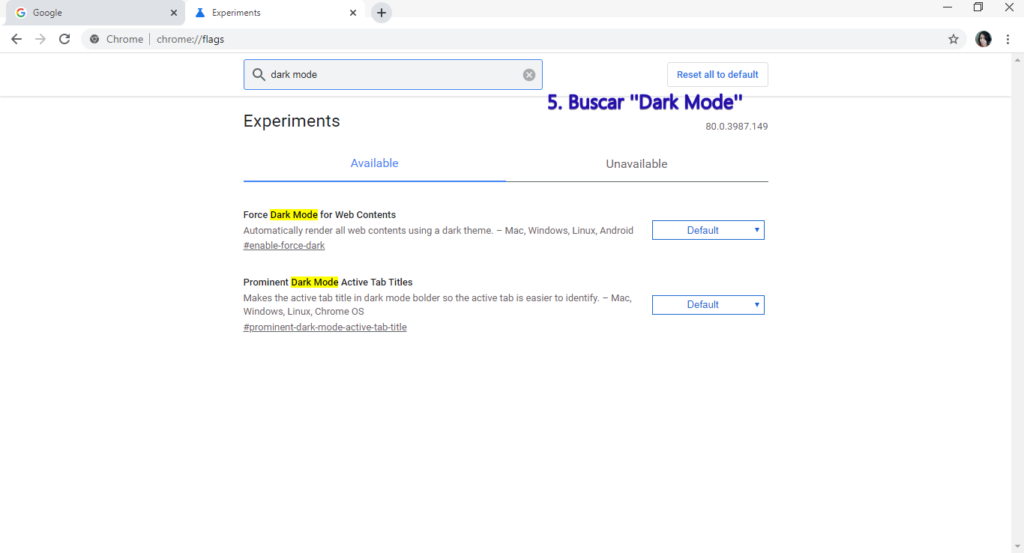The height and width of the screenshot is (553, 1024).
Task: Switch to the Google browser tab
Action: pyautogui.click(x=90, y=13)
